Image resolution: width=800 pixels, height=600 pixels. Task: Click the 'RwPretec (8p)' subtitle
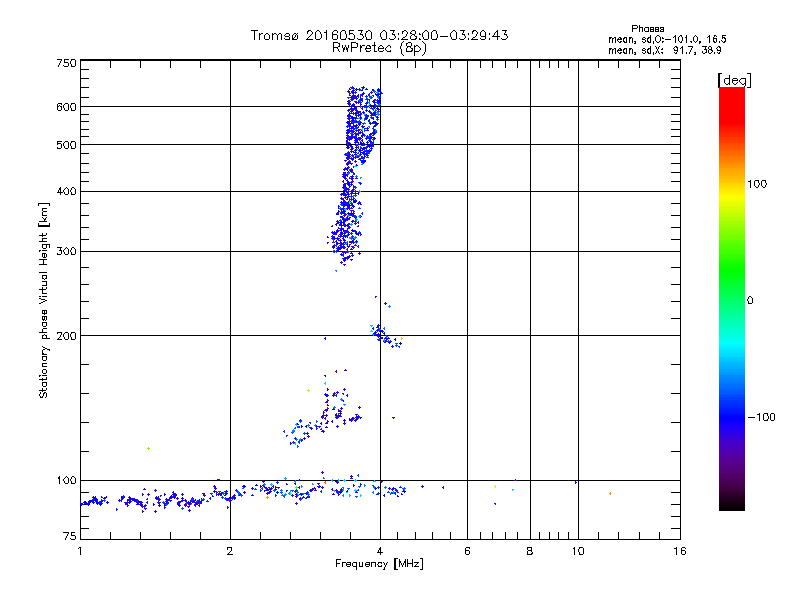pyautogui.click(x=379, y=48)
